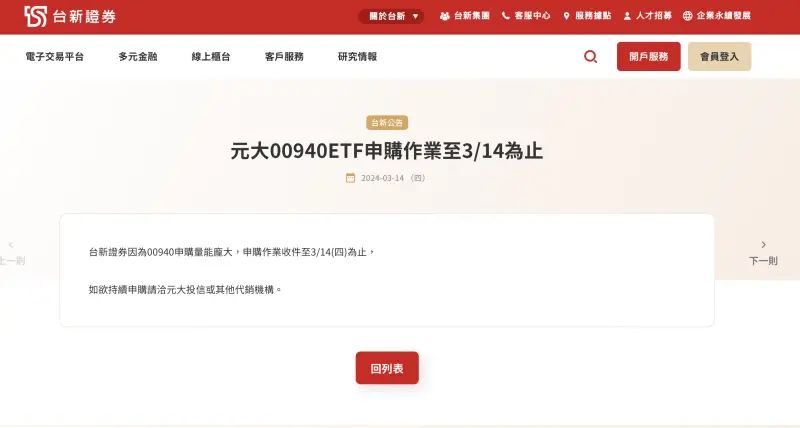Image resolution: width=800 pixels, height=428 pixels.
Task: Click the 台新公告 category tag
Action: point(387,123)
